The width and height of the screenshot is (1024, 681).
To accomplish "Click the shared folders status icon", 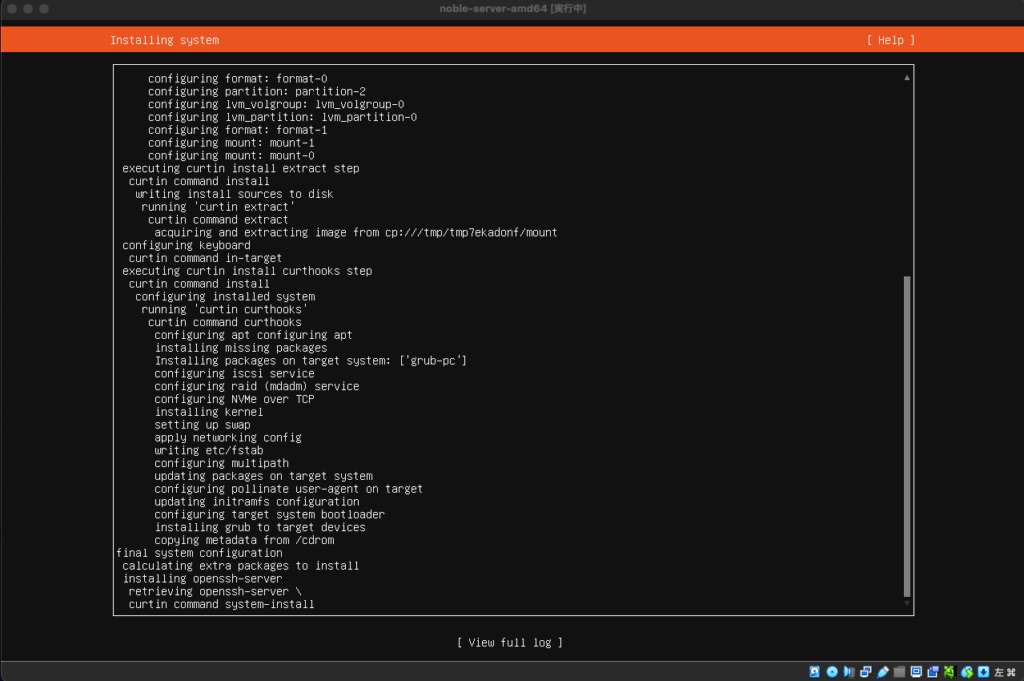I will click(x=899, y=672).
